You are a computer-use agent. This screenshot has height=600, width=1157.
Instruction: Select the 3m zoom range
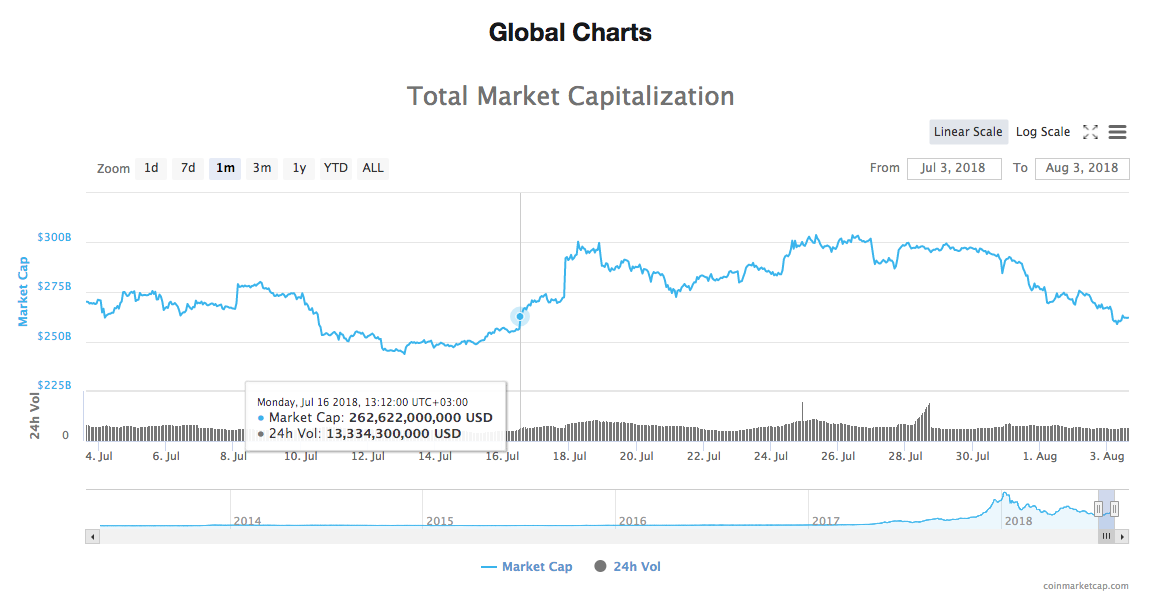click(261, 168)
